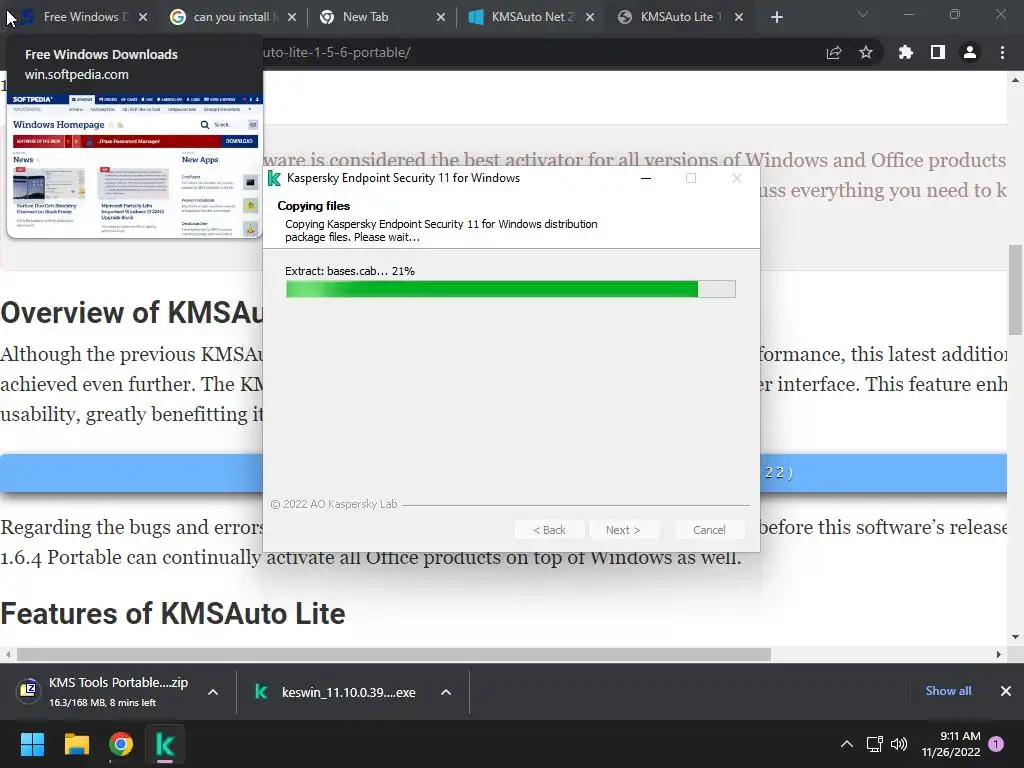Viewport: 1024px width, 768px height.
Task: Click the horizontal page scrollbar thumb
Action: [394, 654]
